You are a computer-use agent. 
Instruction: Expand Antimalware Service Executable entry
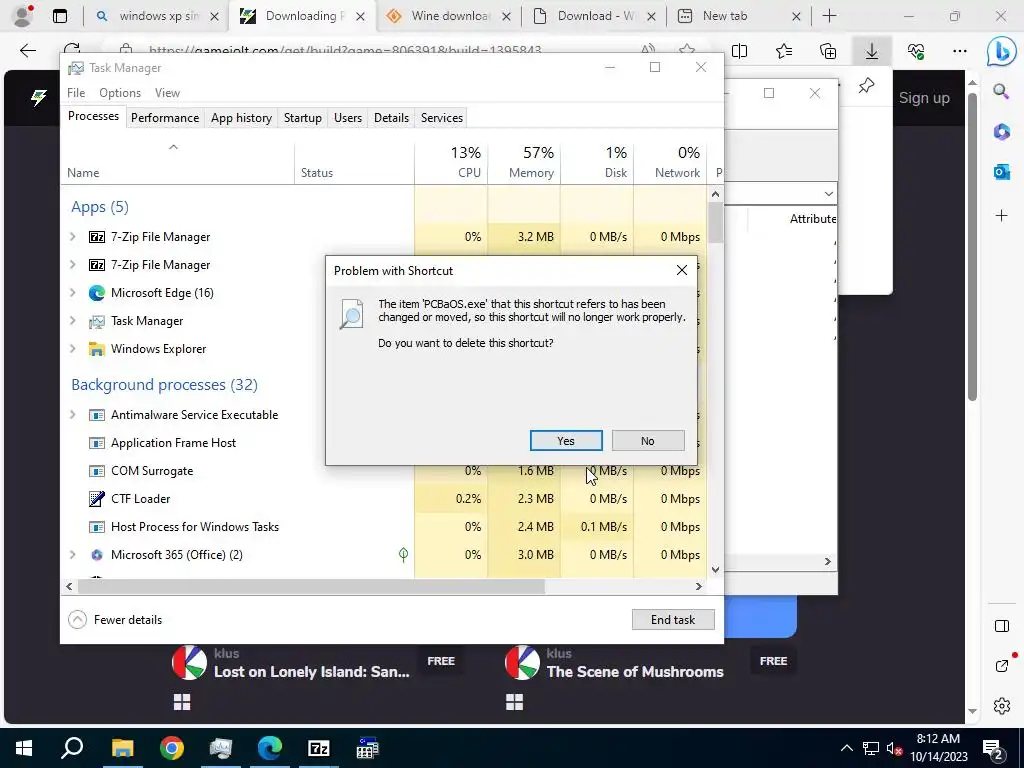[72, 415]
